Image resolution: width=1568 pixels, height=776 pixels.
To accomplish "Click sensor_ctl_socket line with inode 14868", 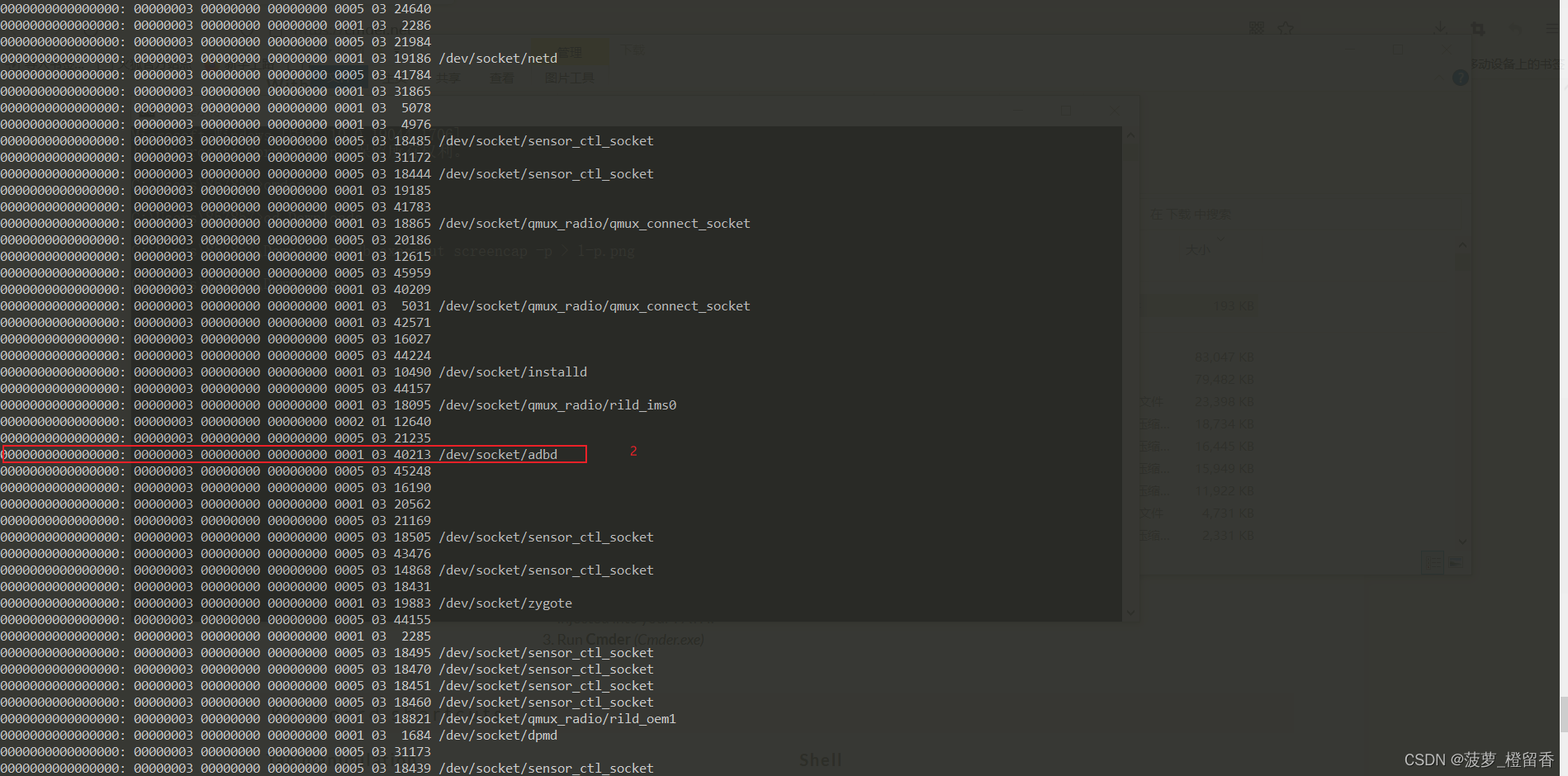I will [x=327, y=570].
